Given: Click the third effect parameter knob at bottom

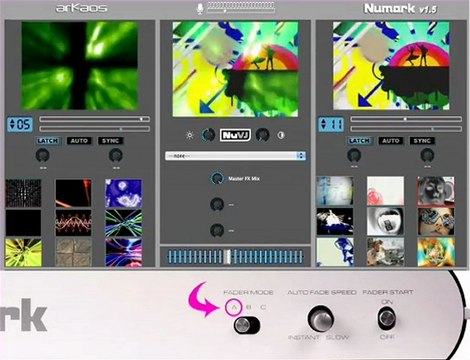Looking at the screenshot, I should (x=217, y=230).
